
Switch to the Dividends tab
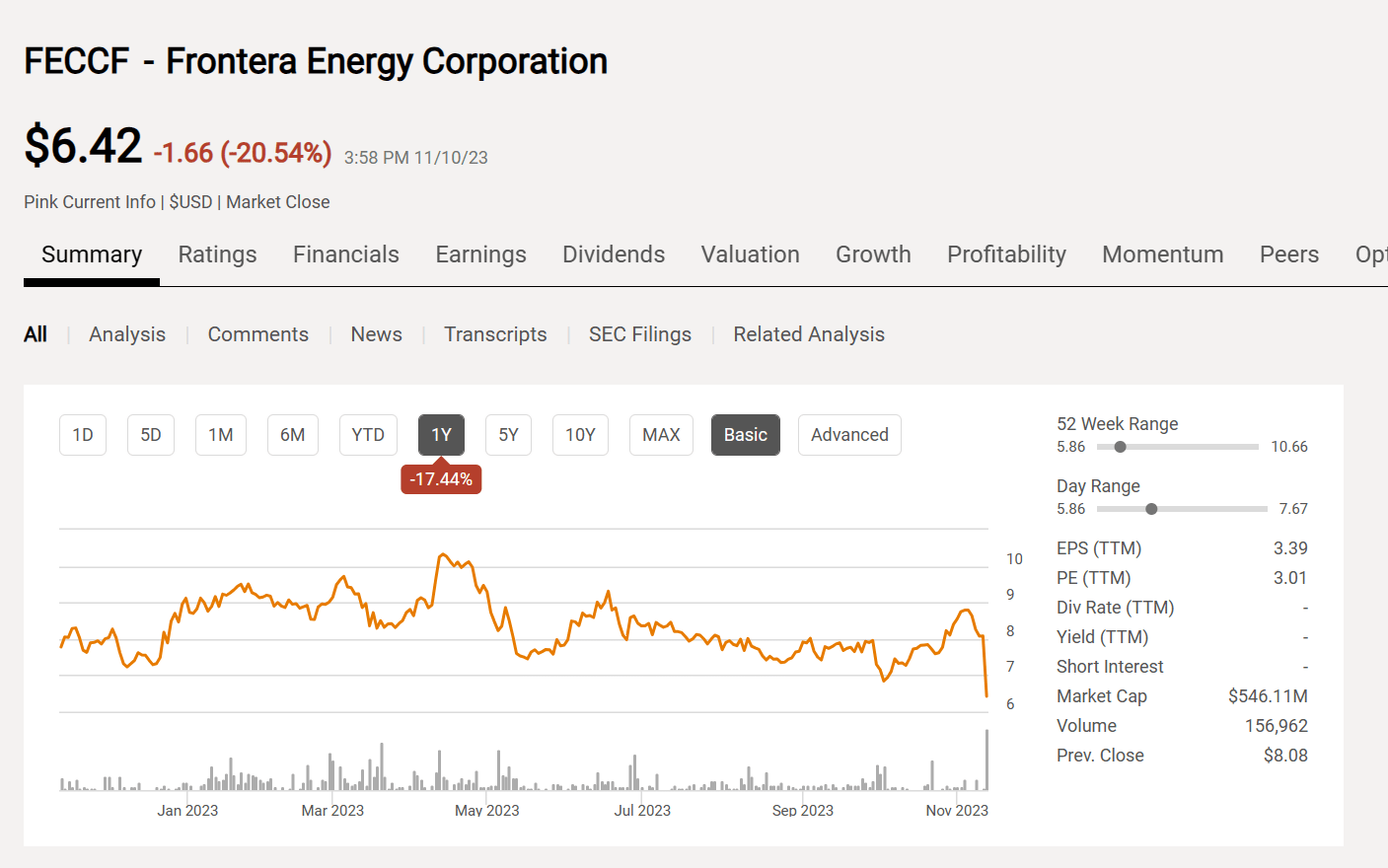pos(614,254)
